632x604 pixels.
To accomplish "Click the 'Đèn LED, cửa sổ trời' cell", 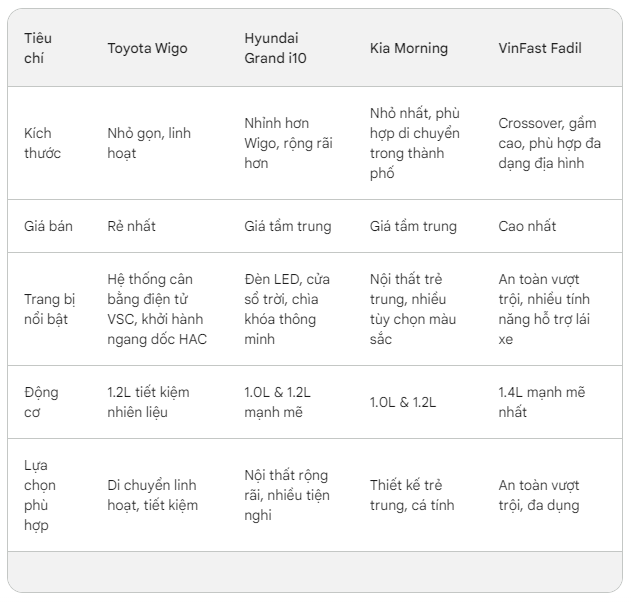I will pos(286,309).
